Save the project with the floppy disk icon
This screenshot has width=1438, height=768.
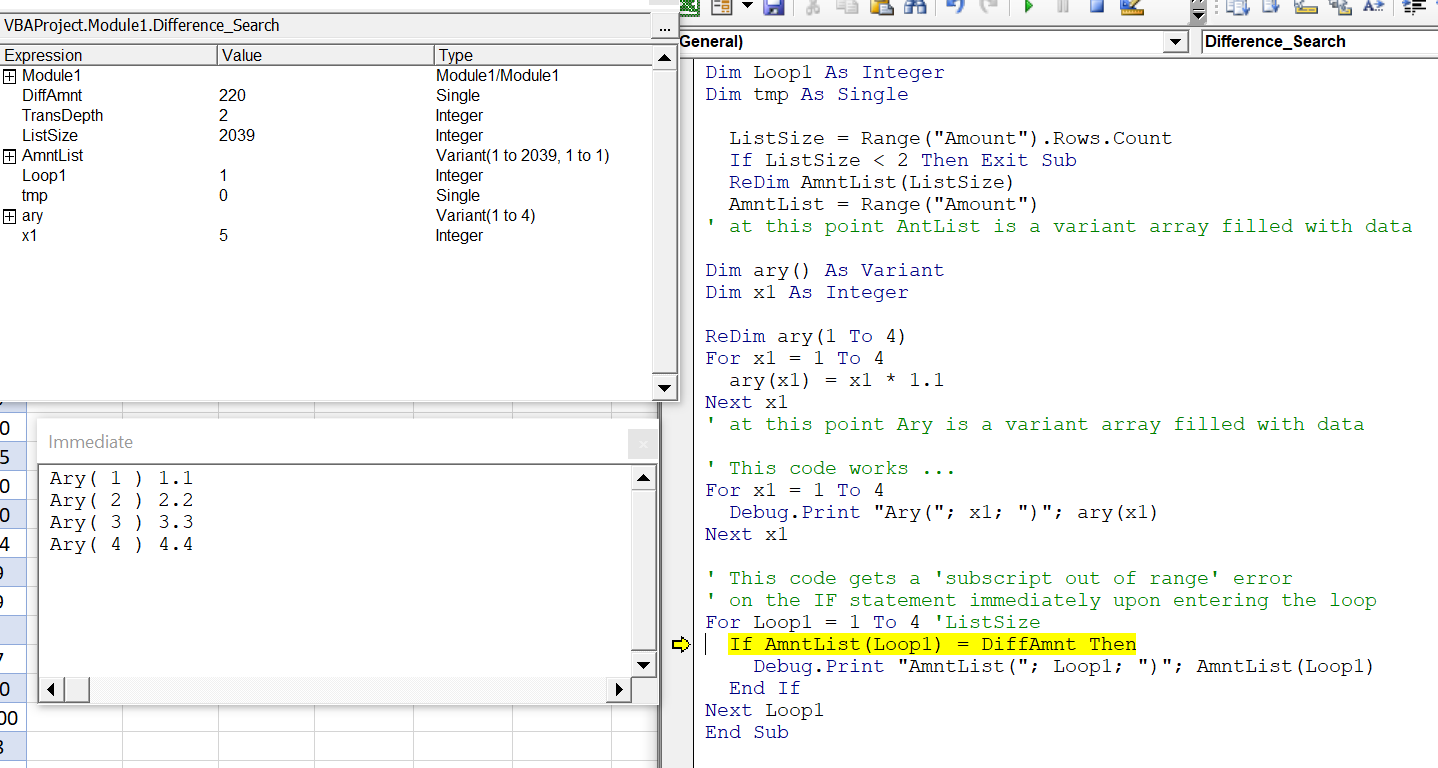pos(773,6)
